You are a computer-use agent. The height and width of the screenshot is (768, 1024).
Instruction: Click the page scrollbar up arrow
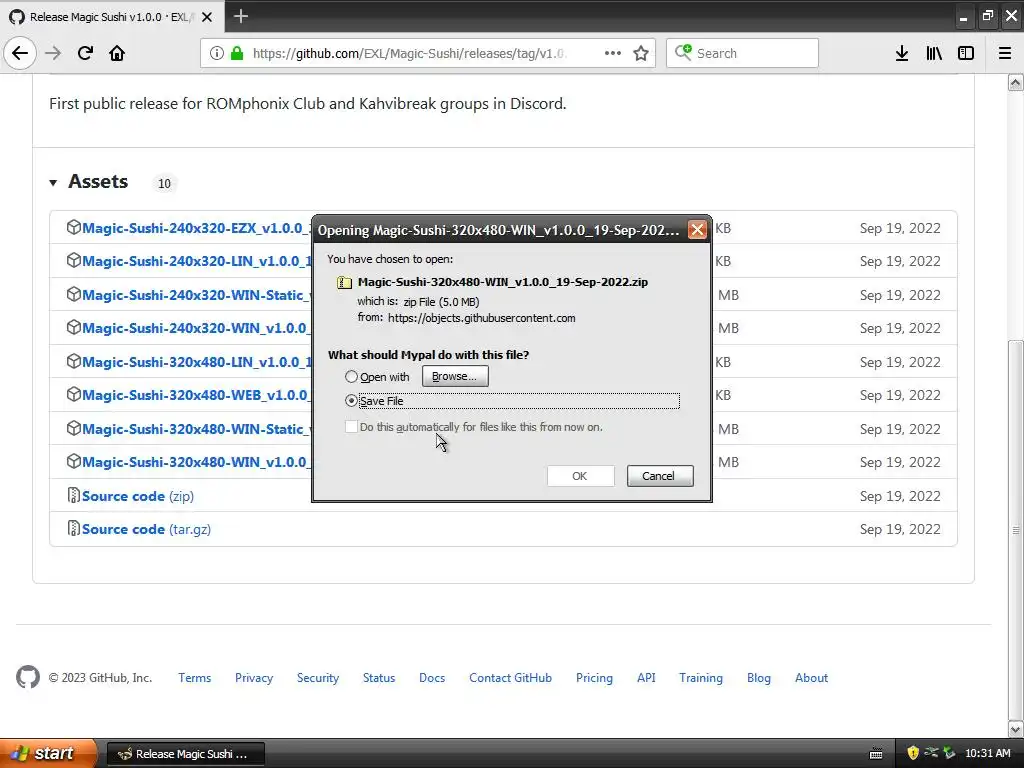coord(1016,82)
